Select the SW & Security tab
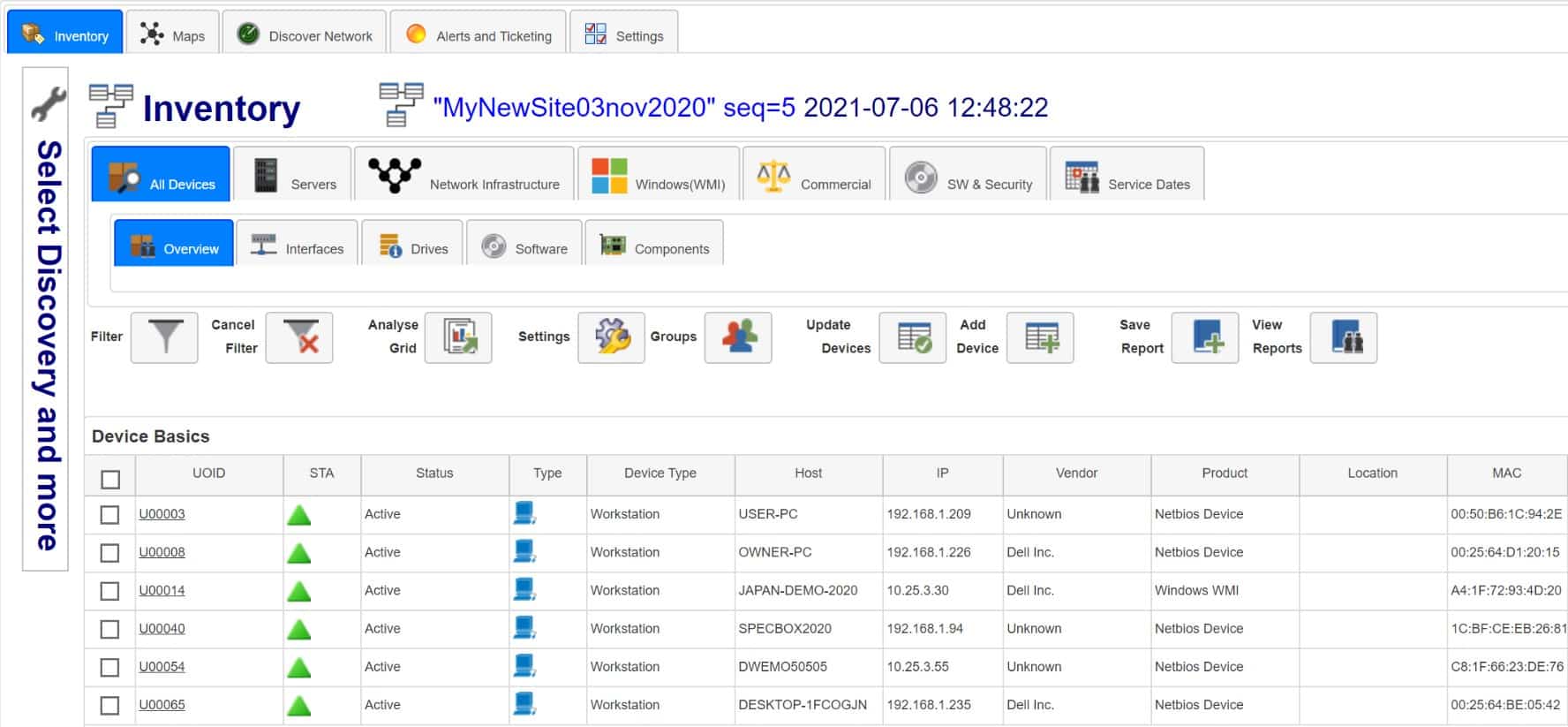This screenshot has height=727, width=1568. click(x=969, y=174)
